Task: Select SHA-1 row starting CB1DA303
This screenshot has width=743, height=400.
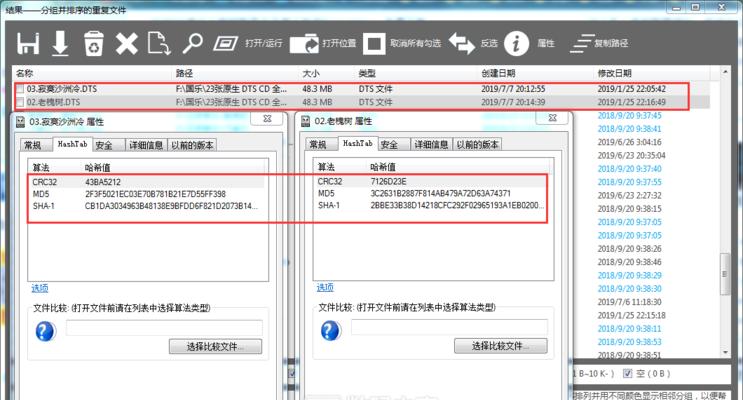Action: click(147, 206)
